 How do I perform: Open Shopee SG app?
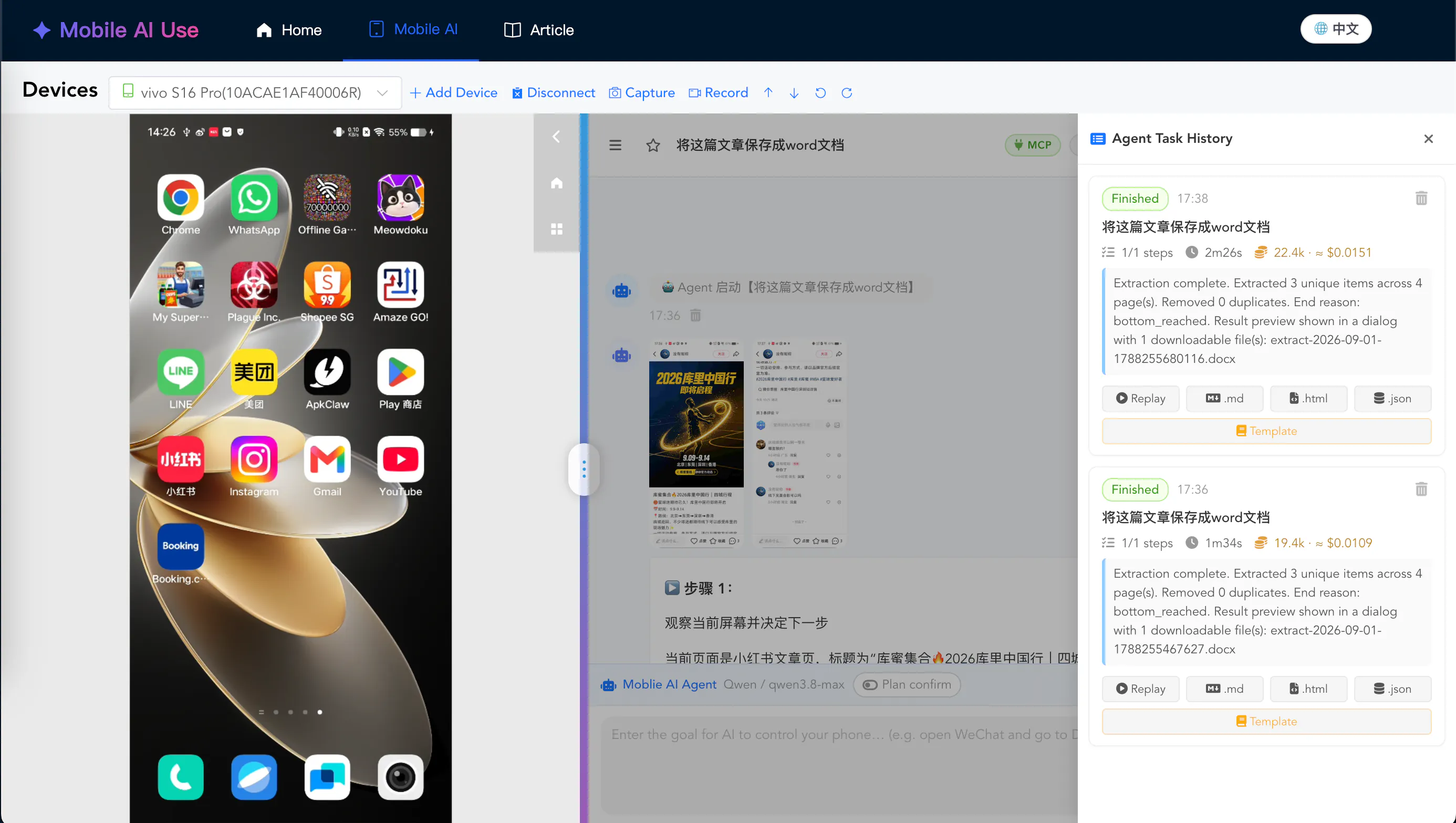[327, 285]
